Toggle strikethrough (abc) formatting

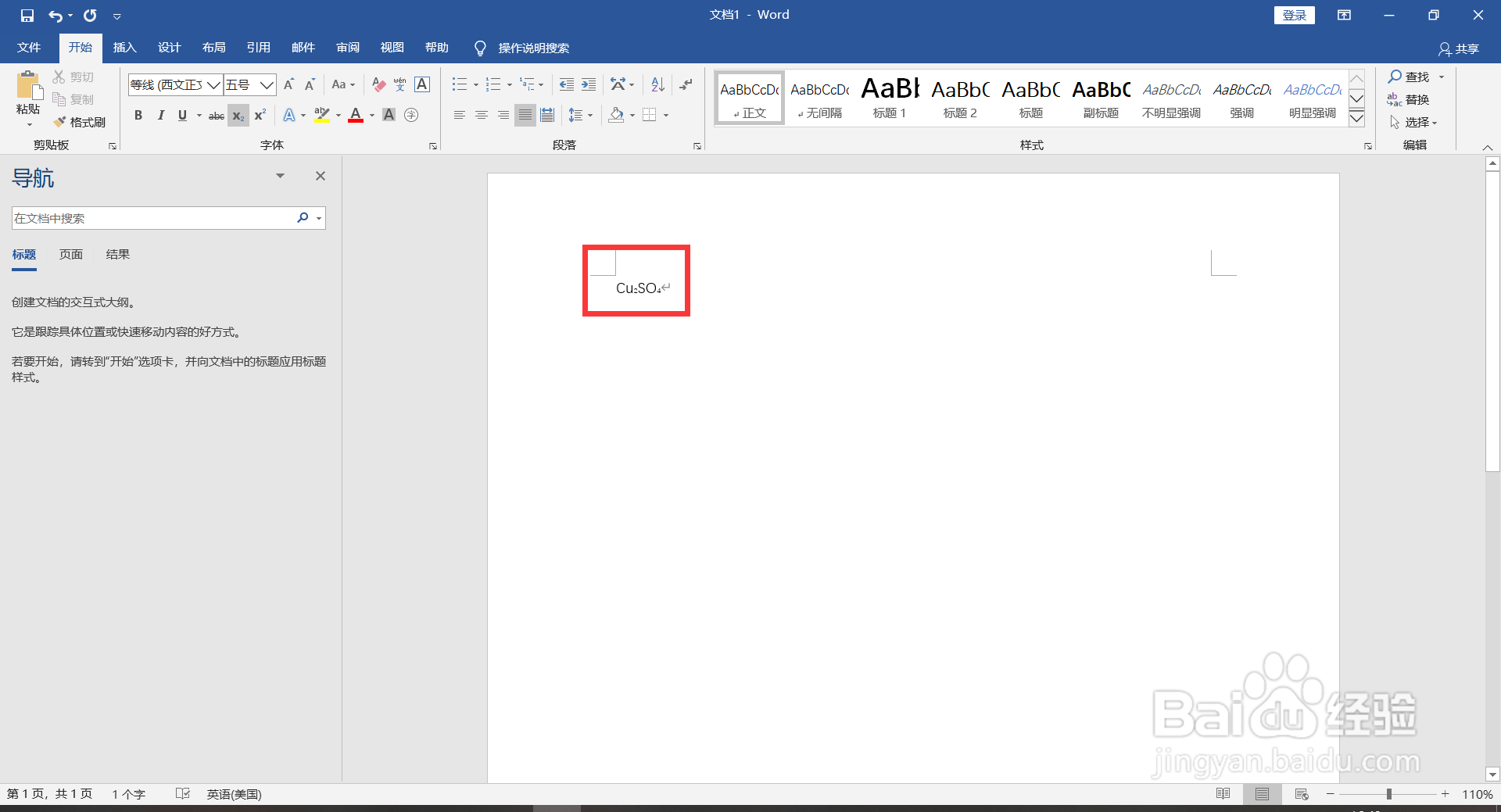[x=217, y=115]
